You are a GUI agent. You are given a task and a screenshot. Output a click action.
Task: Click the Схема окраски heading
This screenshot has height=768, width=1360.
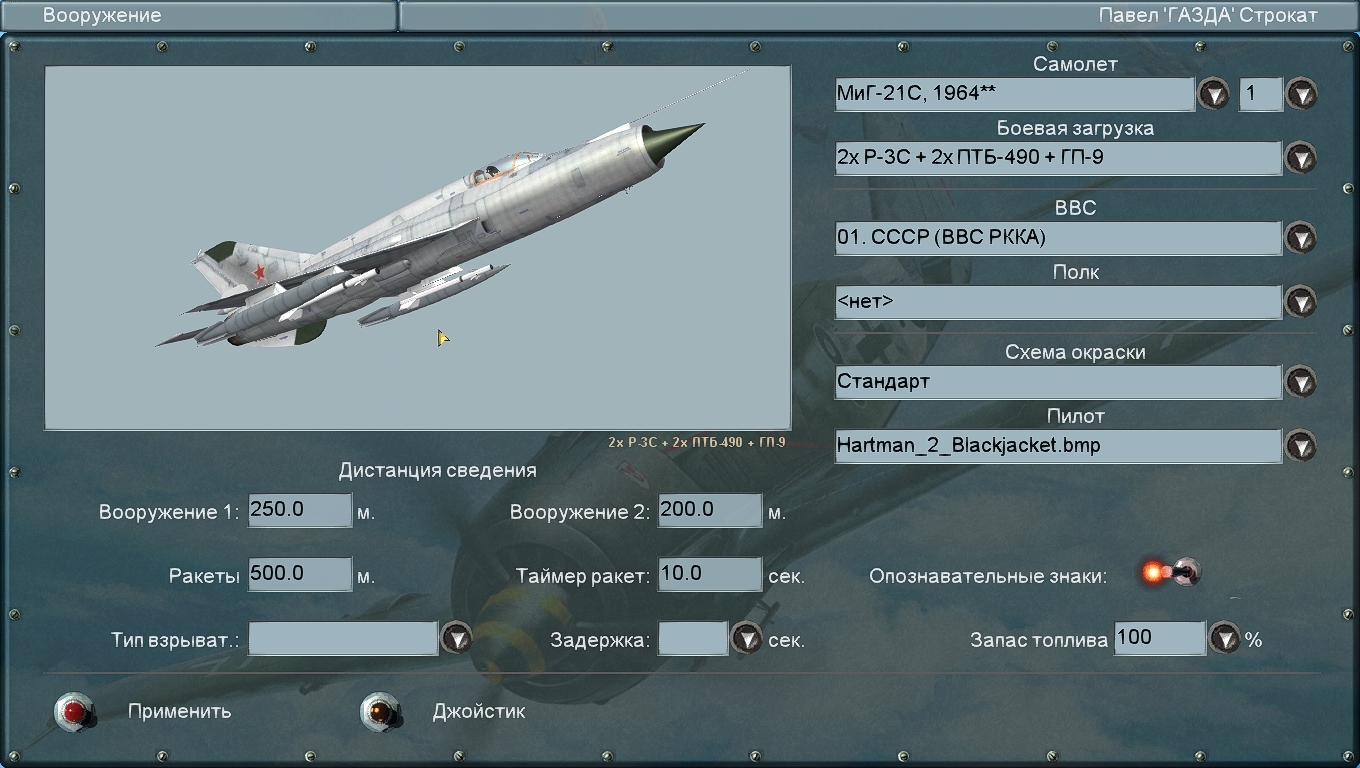point(1075,353)
